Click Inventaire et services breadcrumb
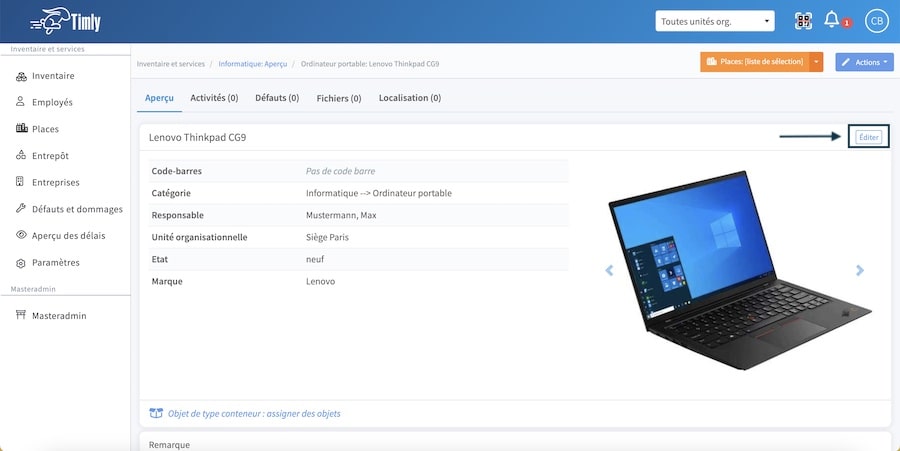 [170, 64]
